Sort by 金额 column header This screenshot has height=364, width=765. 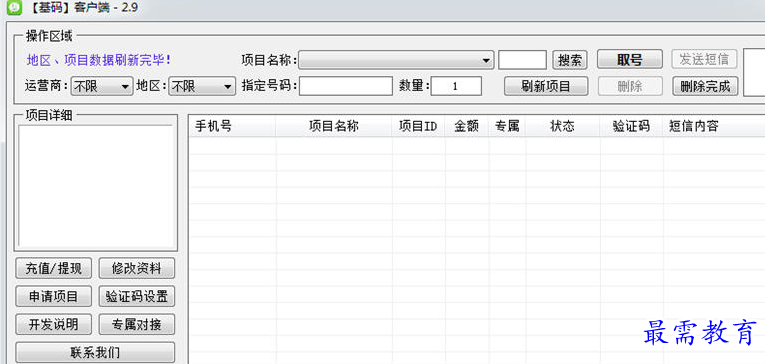(x=467, y=126)
